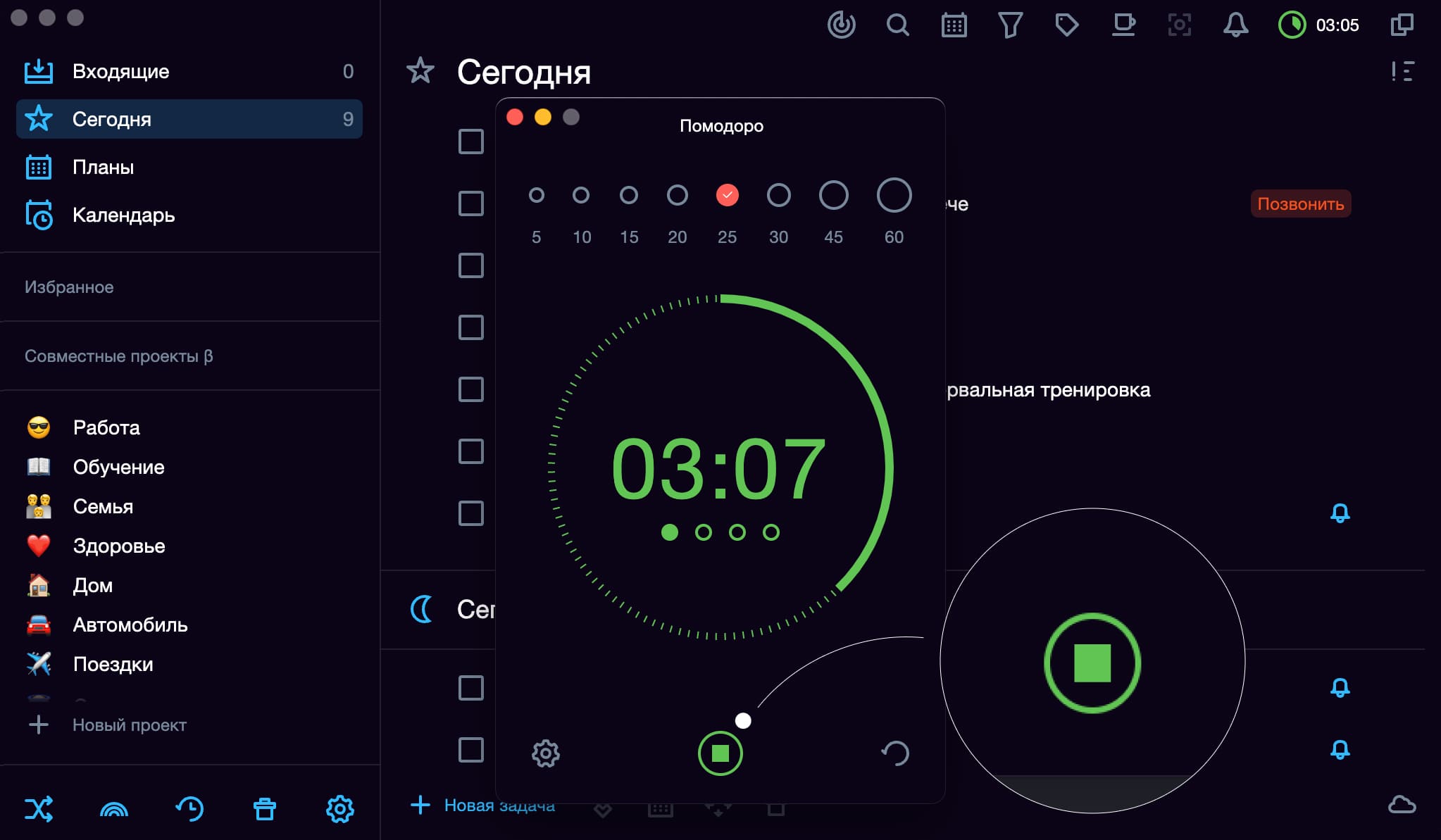
Task: Click the 03:07 countdown display
Action: tap(718, 469)
